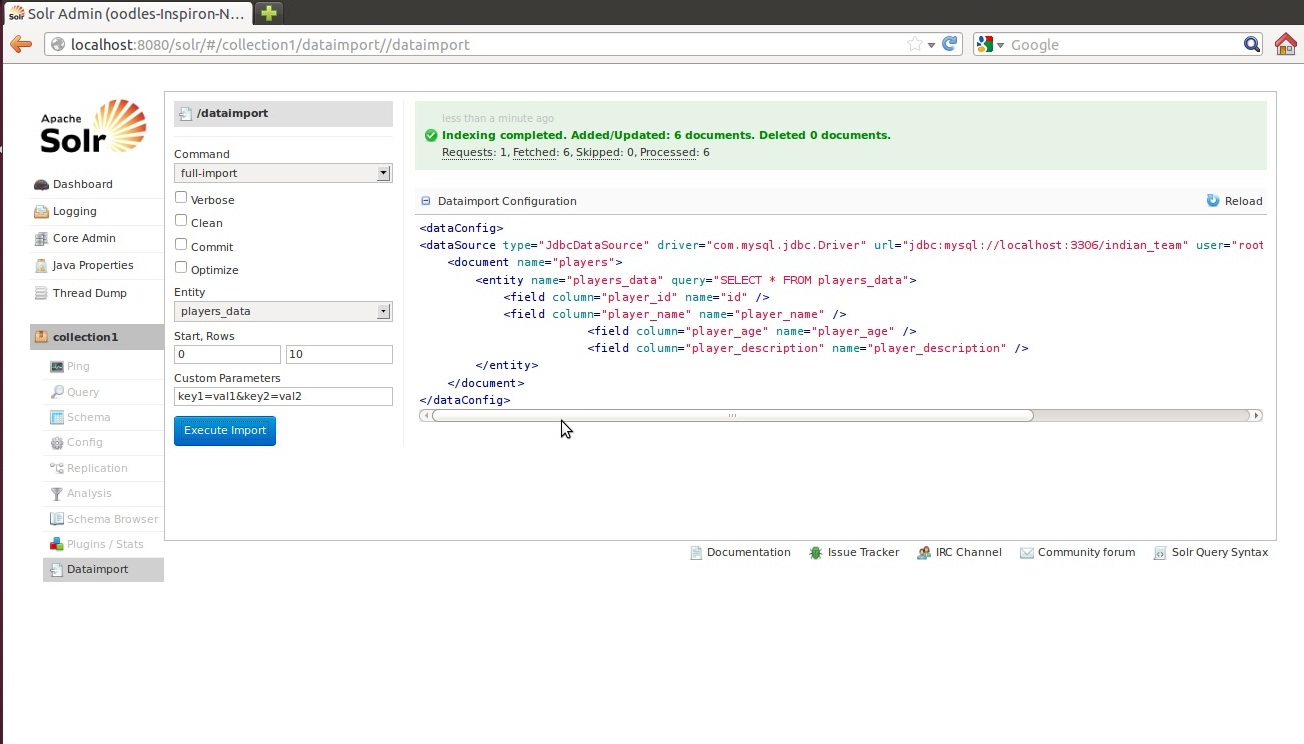Viewport: 1304px width, 744px height.
Task: Open the Command full-import dropdown
Action: (282, 173)
